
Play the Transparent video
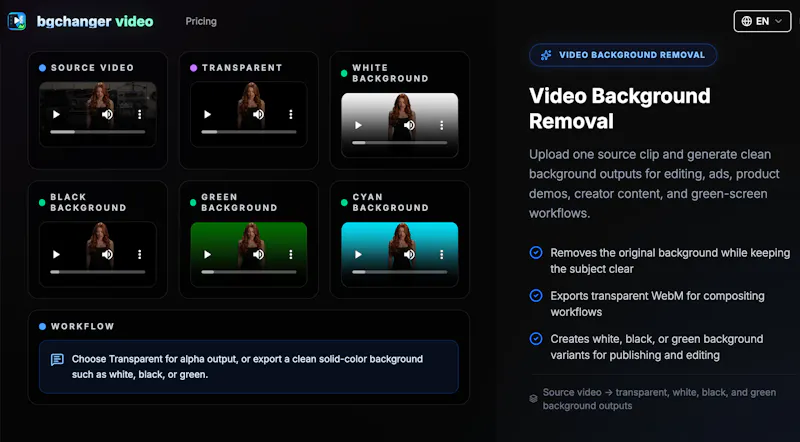coord(207,114)
